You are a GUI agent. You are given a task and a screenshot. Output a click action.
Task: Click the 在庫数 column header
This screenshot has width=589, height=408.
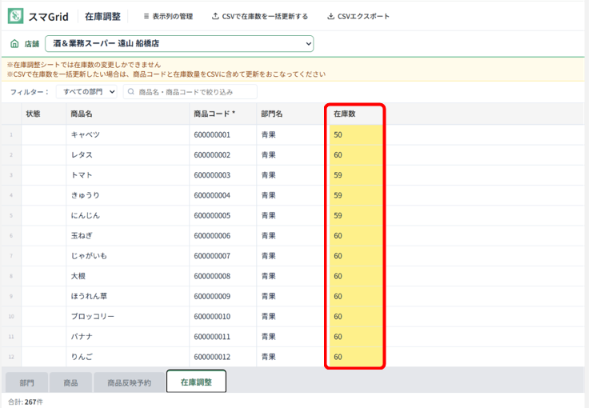pyautogui.click(x=355, y=114)
